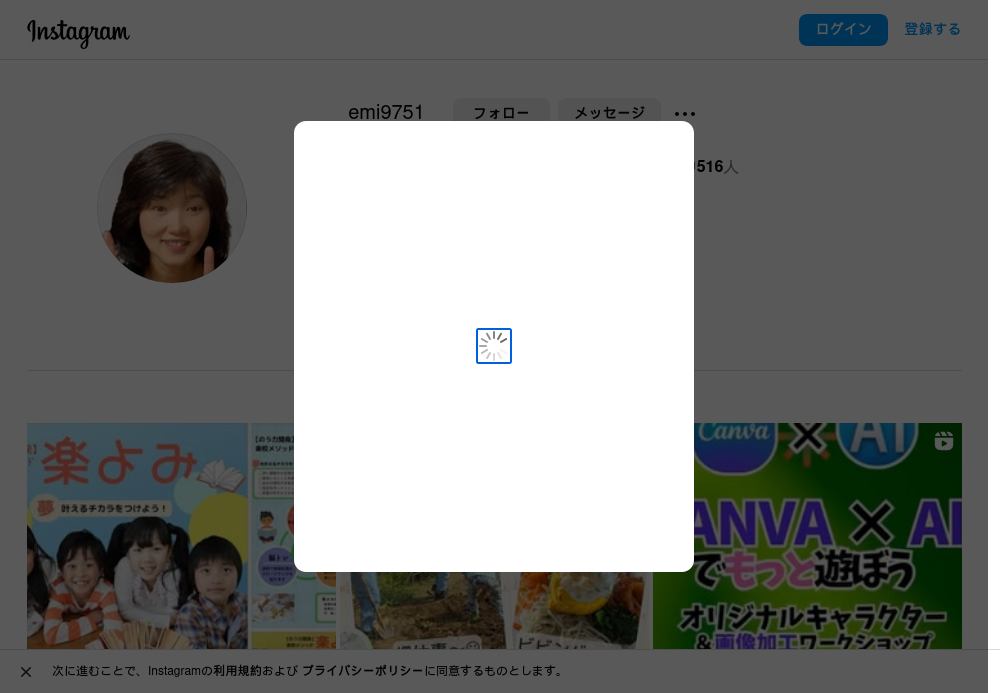Viewport: 1000px width, 693px height.
Task: Open the three-dot options menu
Action: [x=684, y=114]
